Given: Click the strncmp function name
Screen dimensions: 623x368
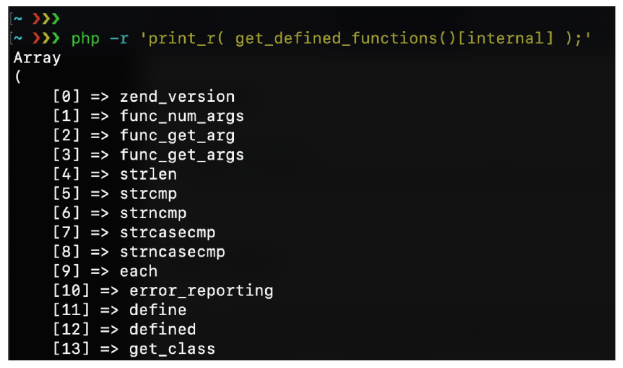Looking at the screenshot, I should click(x=153, y=213).
